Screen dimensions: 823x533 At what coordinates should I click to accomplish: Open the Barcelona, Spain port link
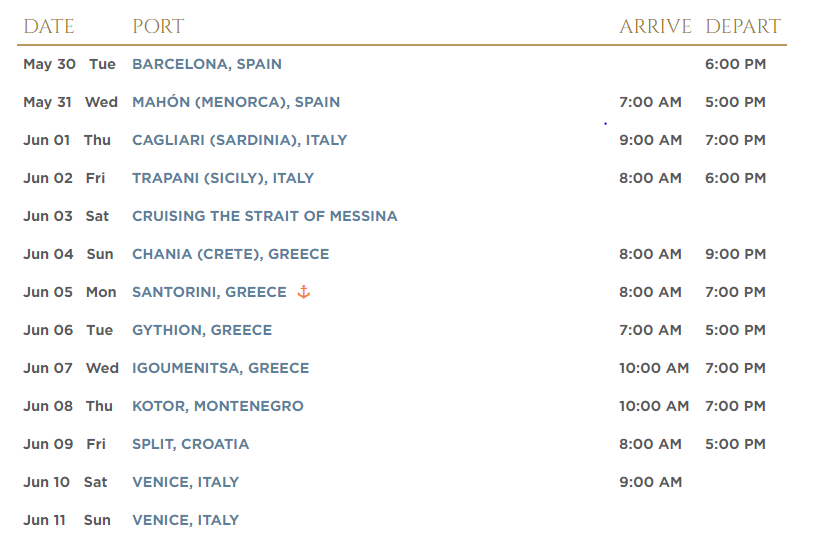(207, 64)
